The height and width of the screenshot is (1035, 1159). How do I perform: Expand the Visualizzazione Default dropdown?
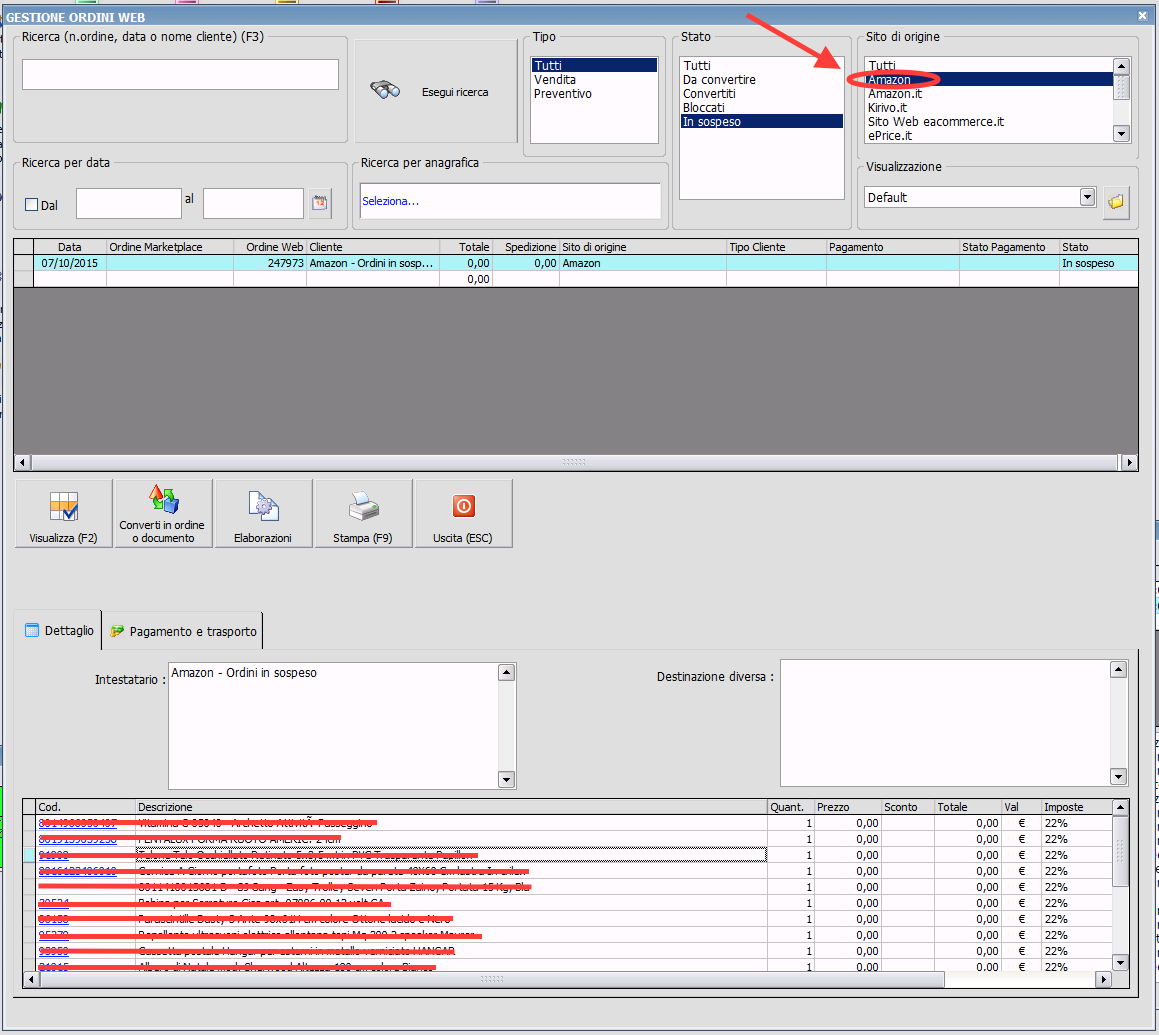point(1088,197)
